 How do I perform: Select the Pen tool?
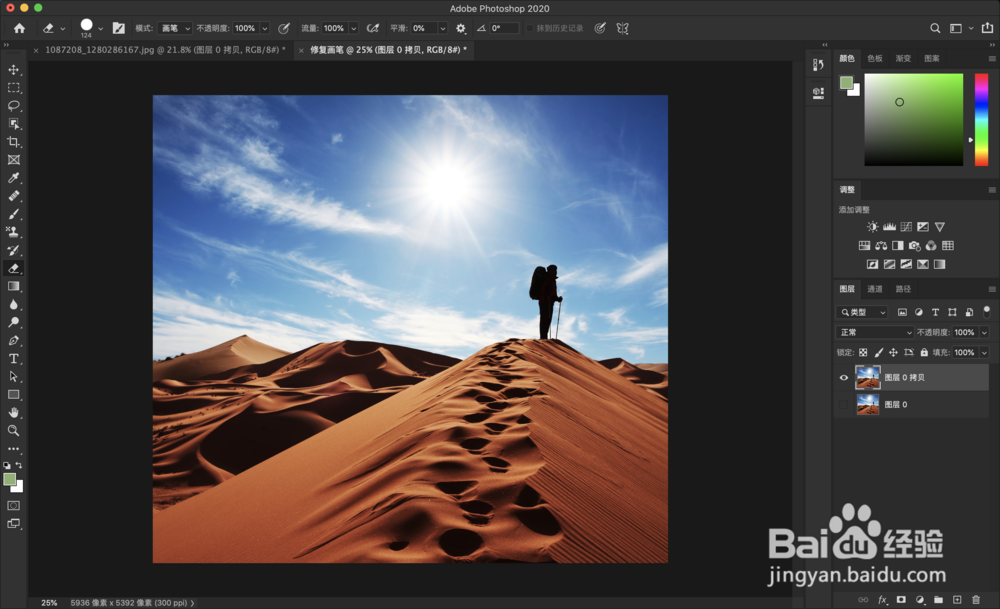tap(13, 341)
